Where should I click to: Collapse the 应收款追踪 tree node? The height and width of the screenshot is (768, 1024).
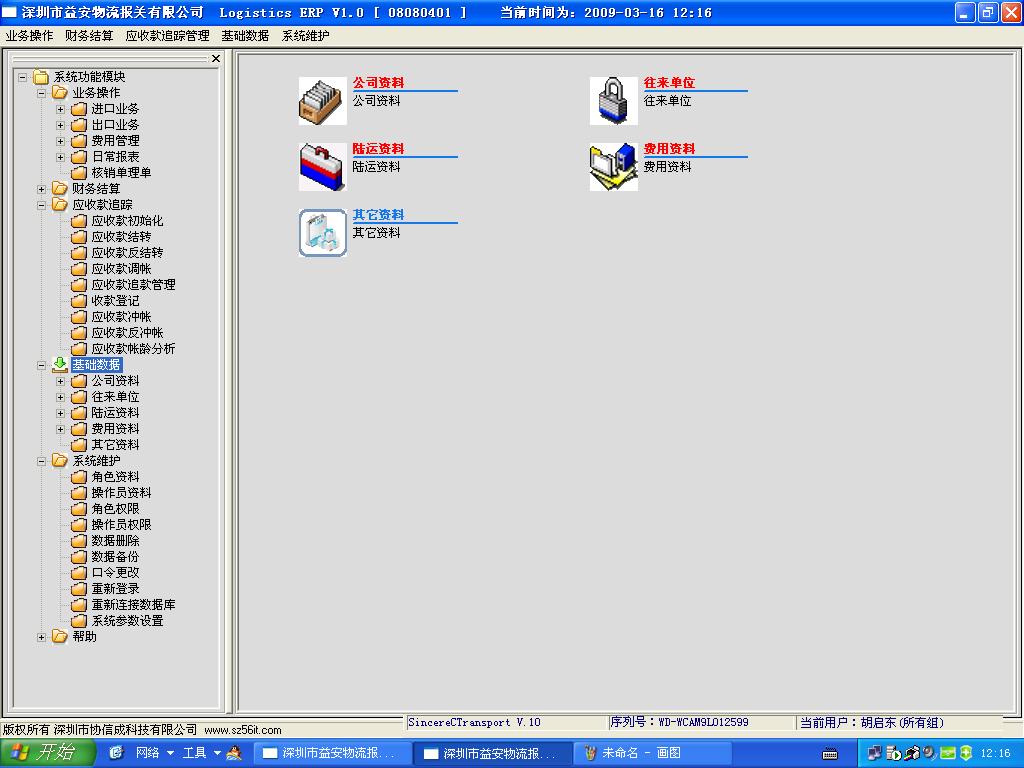pos(41,205)
